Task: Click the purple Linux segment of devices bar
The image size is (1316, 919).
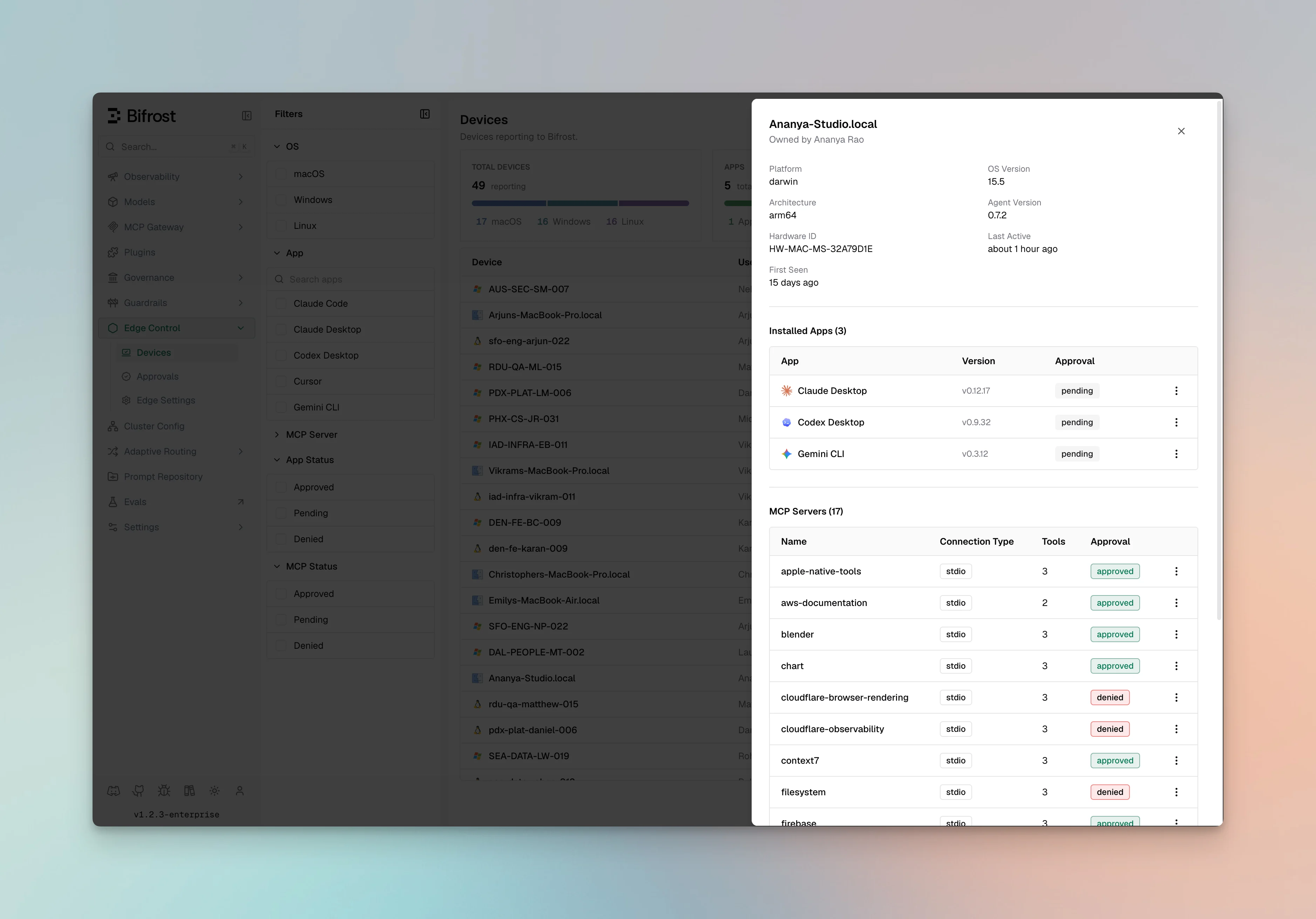Action: (654, 203)
